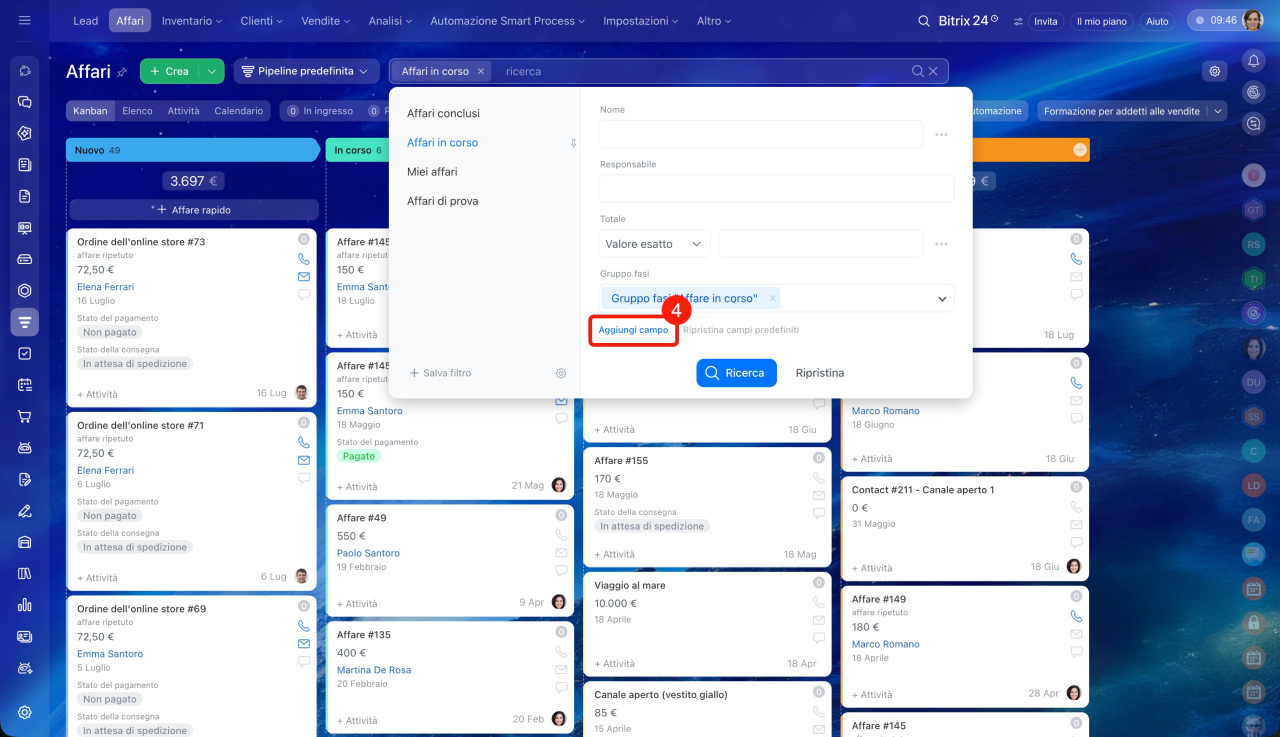Click the Aggiungi campo link

tap(633, 330)
